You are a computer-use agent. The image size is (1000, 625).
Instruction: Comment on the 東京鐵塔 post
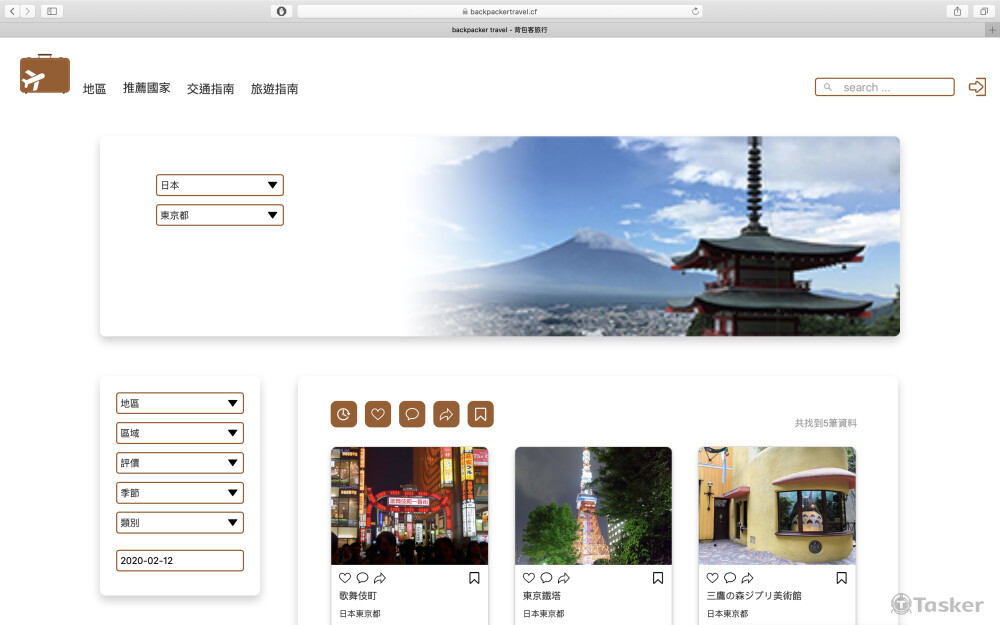point(546,578)
